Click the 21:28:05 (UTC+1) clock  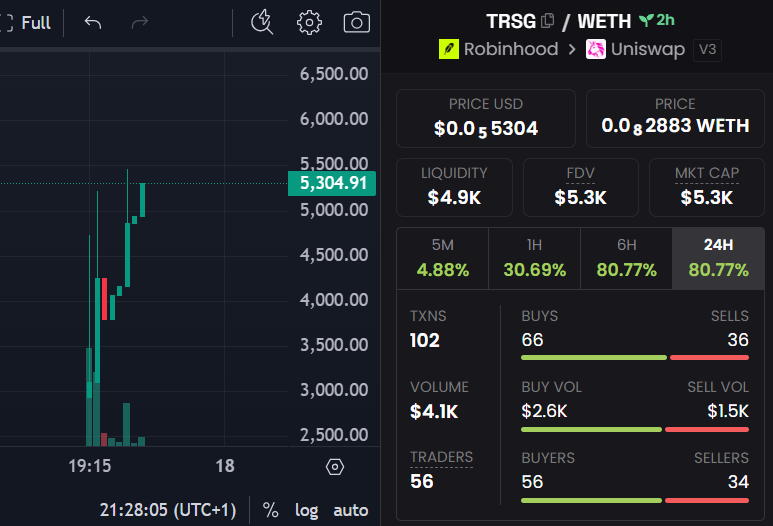click(x=168, y=510)
